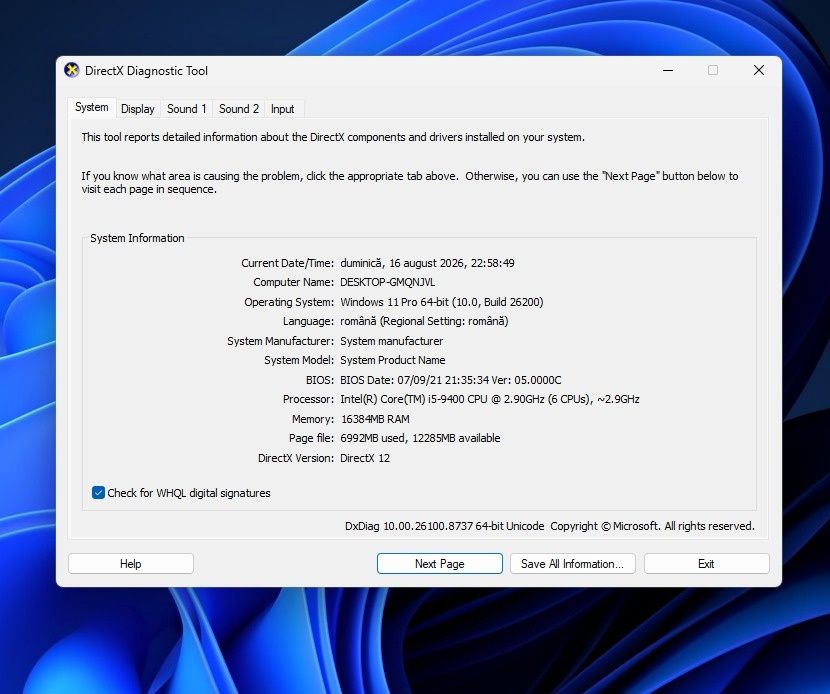Click the Processor: field label
Image resolution: width=830 pixels, height=694 pixels.
click(x=308, y=399)
